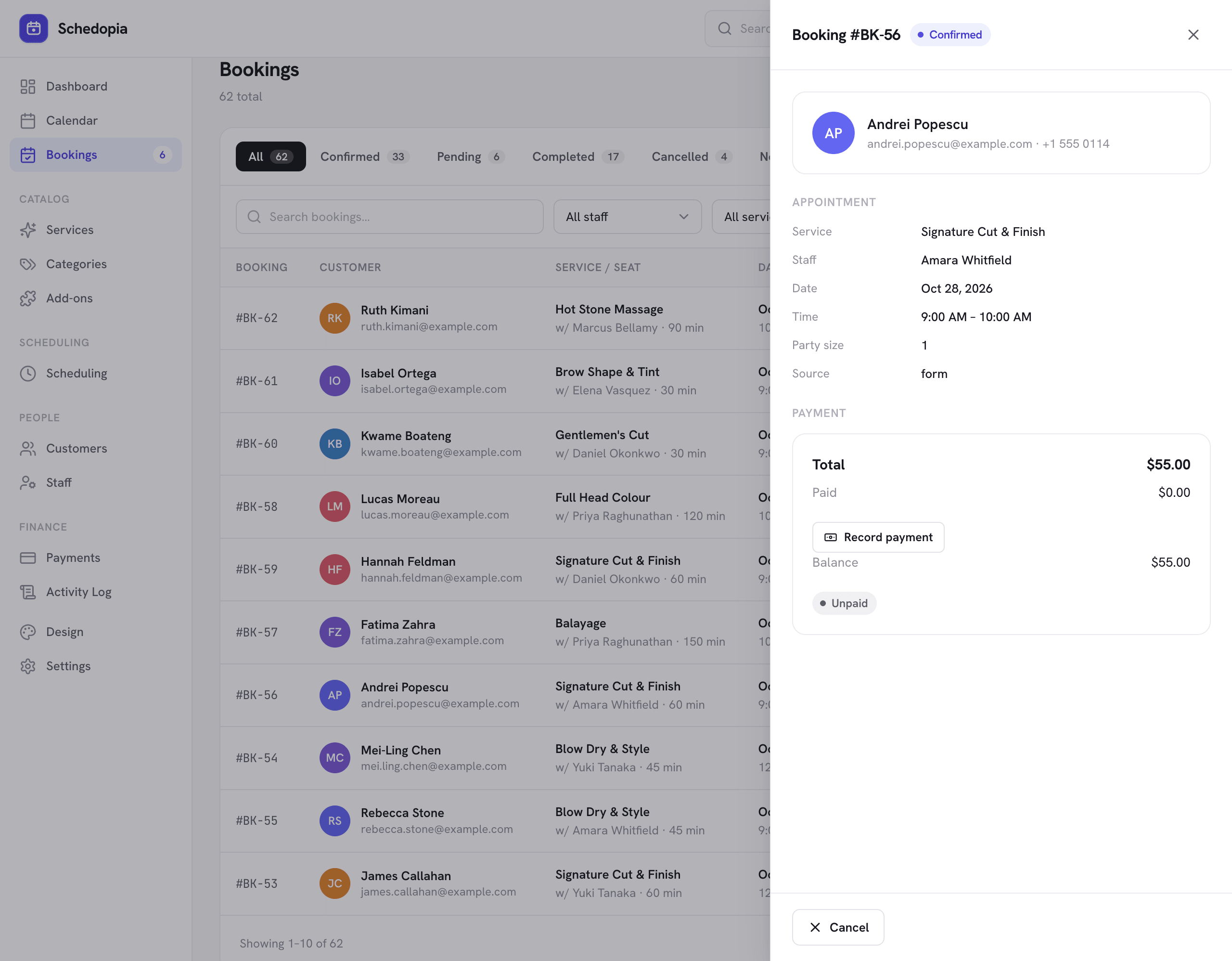Click the Confirmed status badge in panel

point(950,34)
